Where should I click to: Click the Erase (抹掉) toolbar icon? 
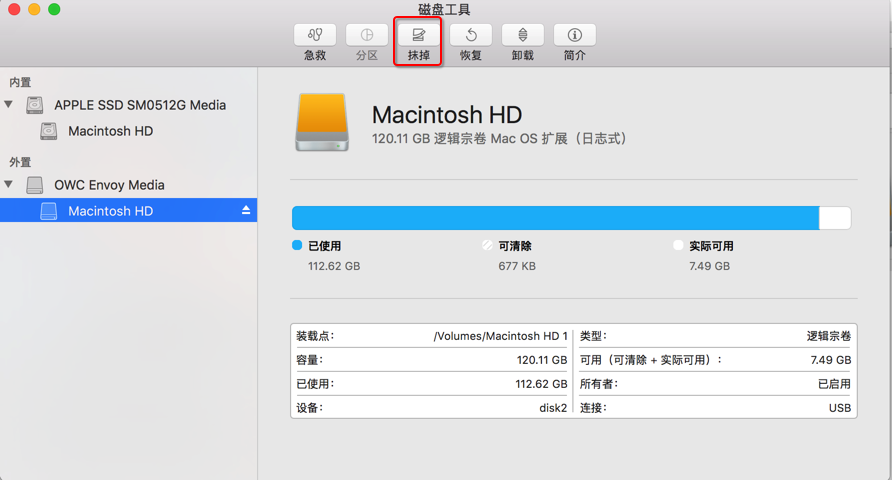point(419,35)
